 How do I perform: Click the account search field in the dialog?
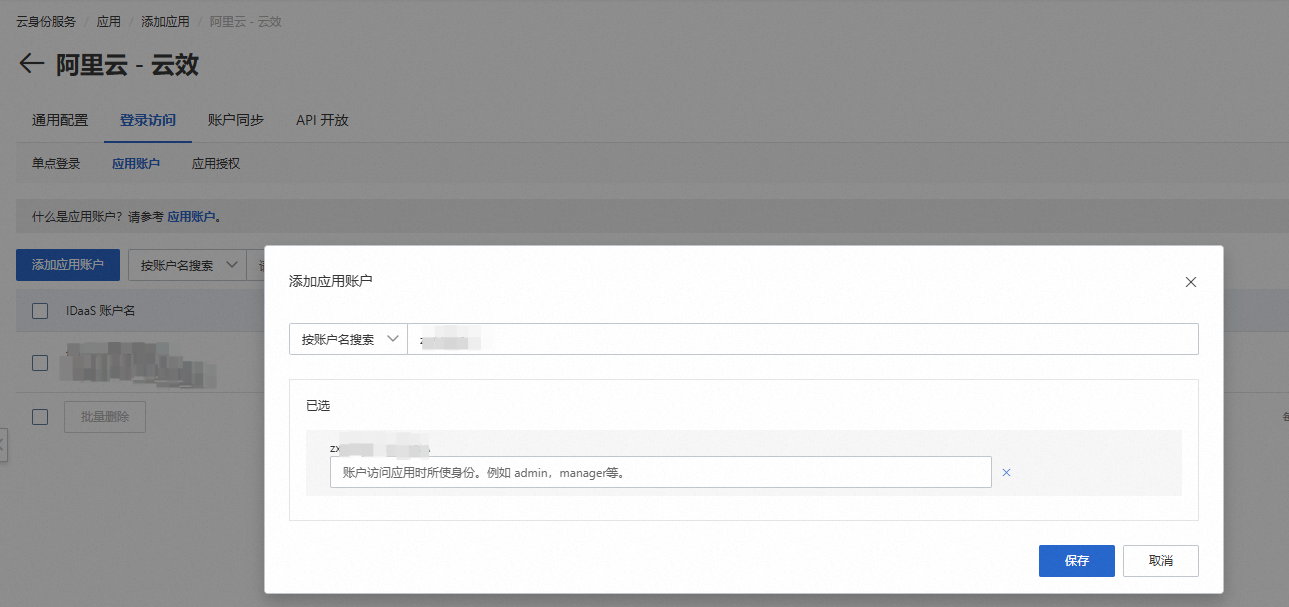pyautogui.click(x=802, y=339)
